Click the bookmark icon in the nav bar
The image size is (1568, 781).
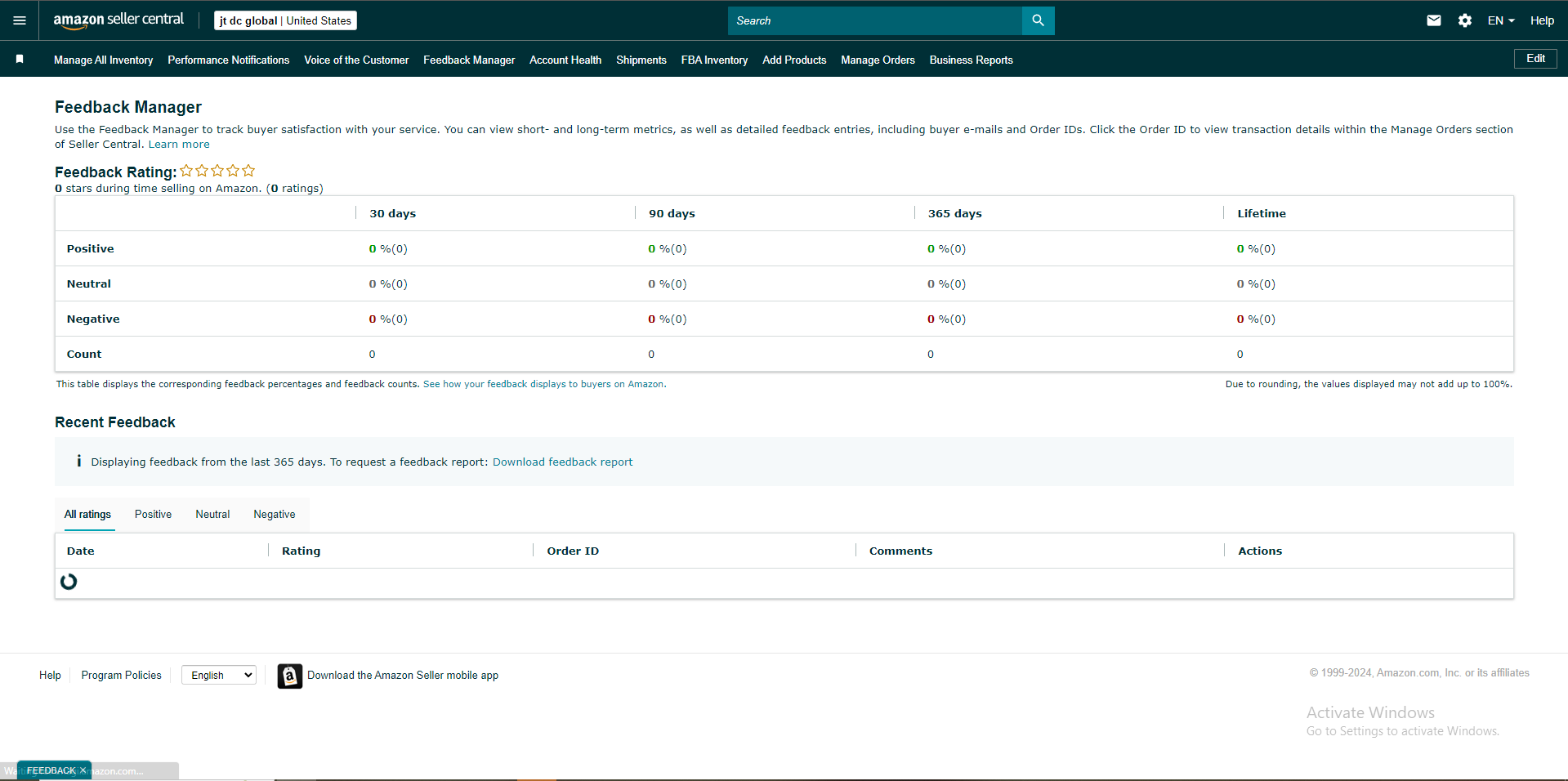pos(20,59)
